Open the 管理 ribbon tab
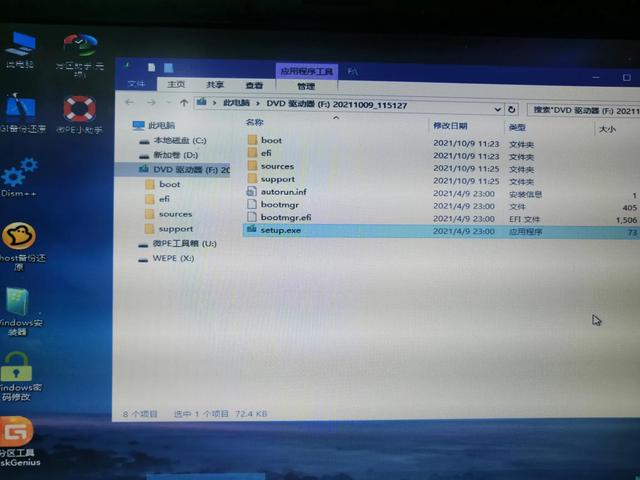 [306, 86]
